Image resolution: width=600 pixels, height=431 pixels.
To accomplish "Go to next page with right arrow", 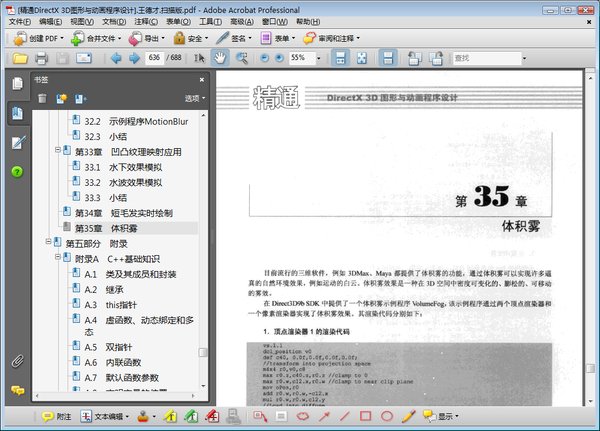I will pos(134,58).
